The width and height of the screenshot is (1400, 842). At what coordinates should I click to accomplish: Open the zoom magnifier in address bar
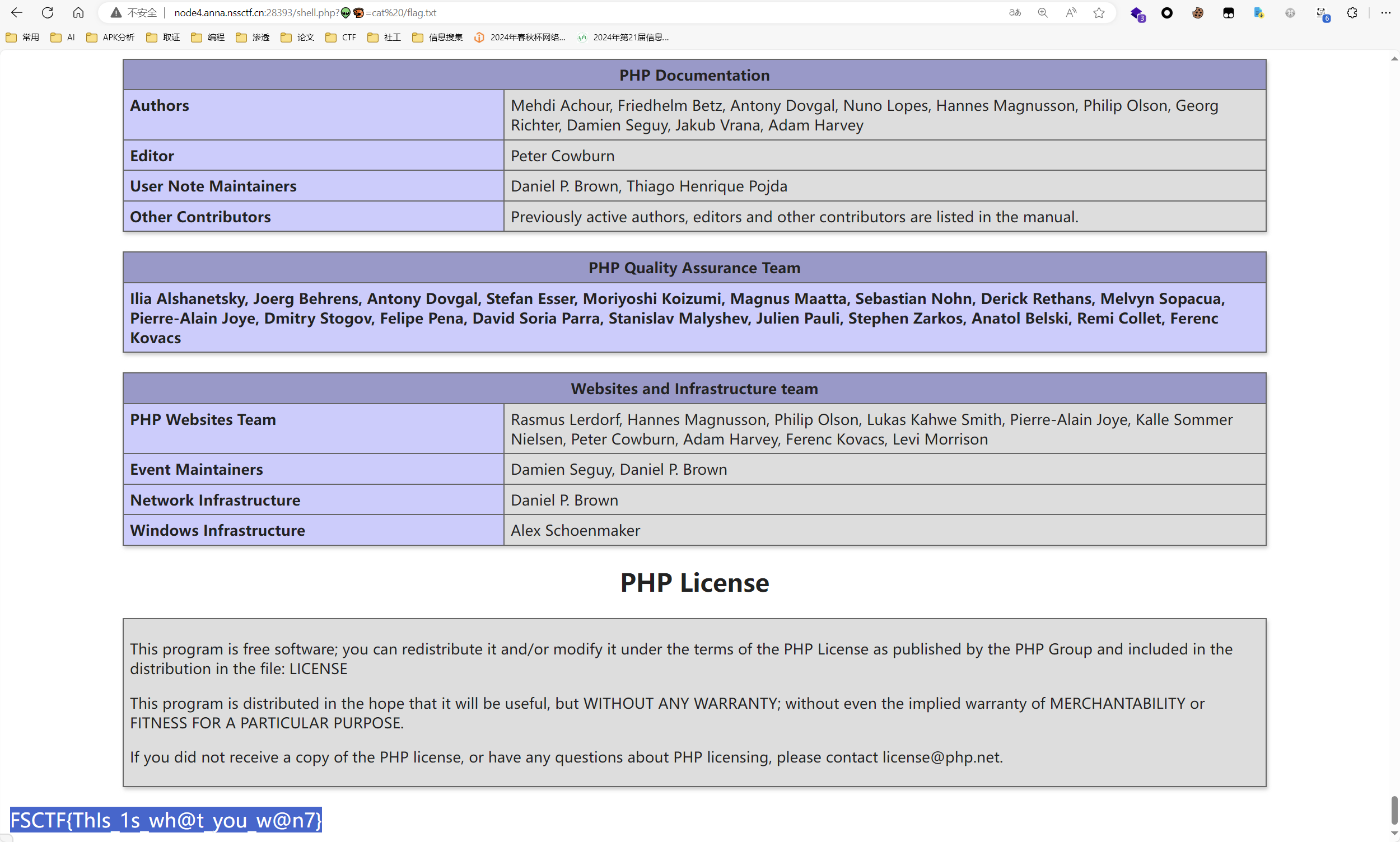[x=1043, y=12]
